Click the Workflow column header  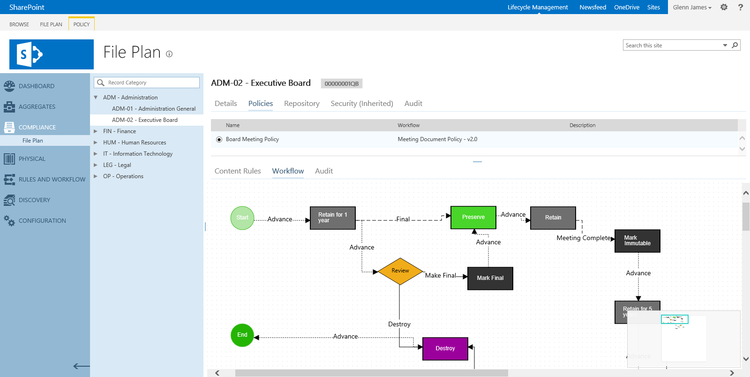[x=408, y=125]
